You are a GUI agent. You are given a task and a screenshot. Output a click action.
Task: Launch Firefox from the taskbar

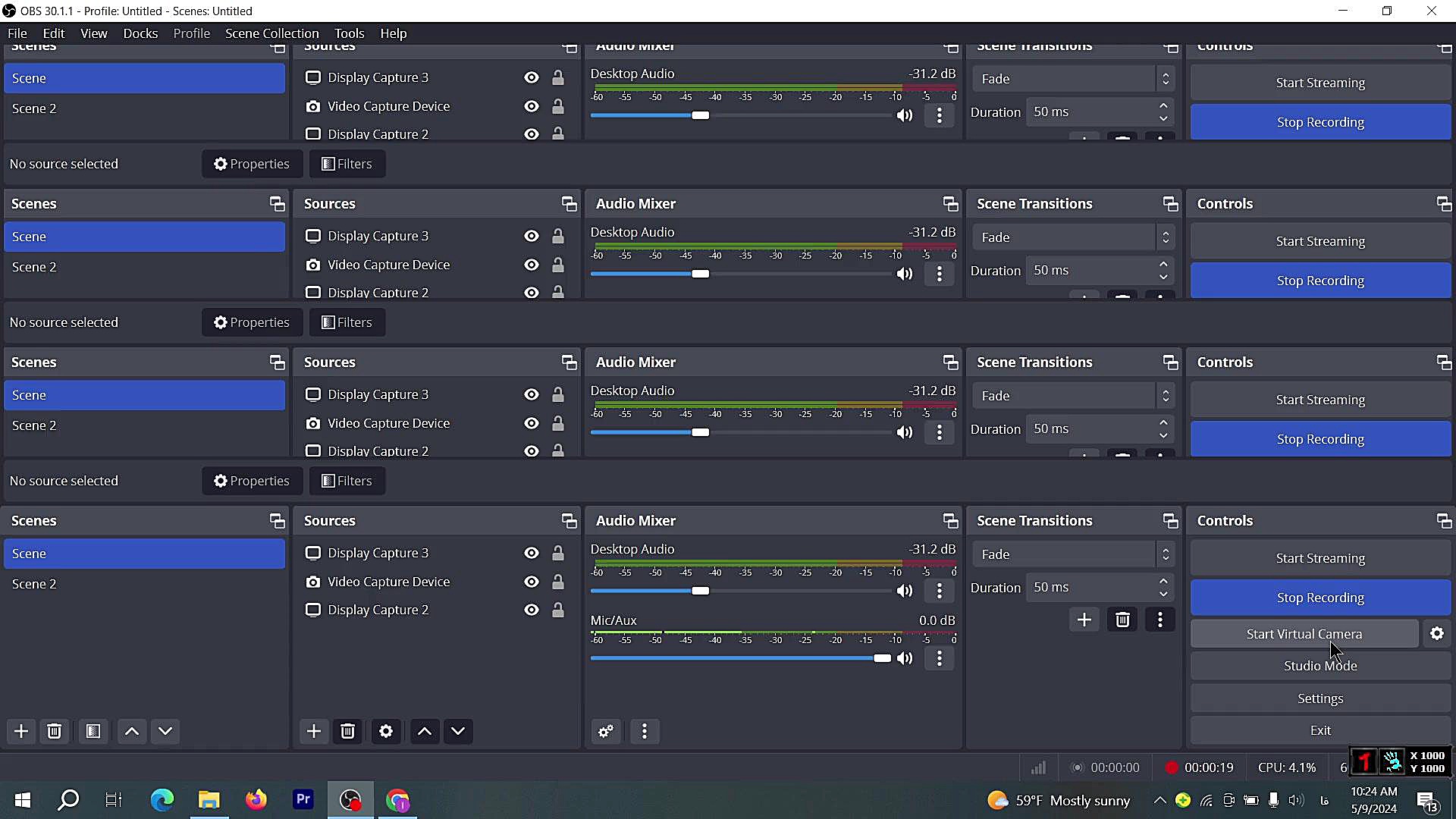click(x=256, y=800)
